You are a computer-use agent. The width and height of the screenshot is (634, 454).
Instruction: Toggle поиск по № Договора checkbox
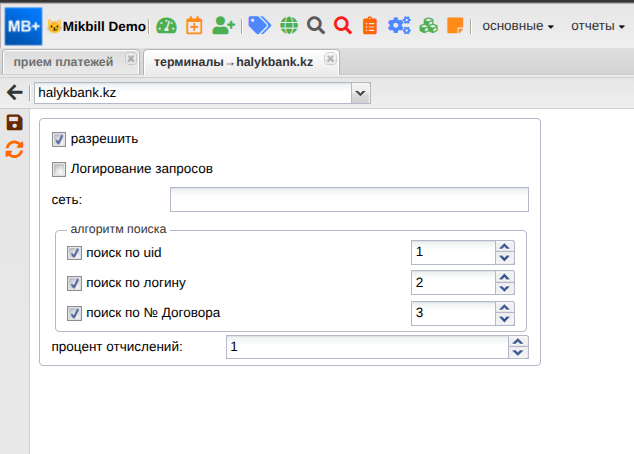(x=74, y=313)
